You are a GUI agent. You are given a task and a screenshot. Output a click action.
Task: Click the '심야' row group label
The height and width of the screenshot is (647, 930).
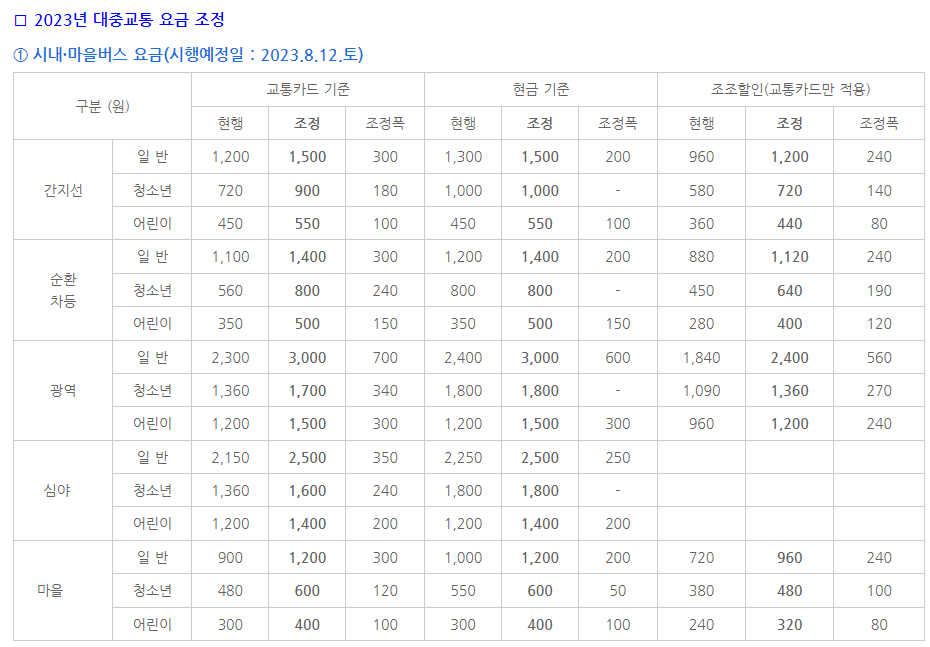[57, 490]
